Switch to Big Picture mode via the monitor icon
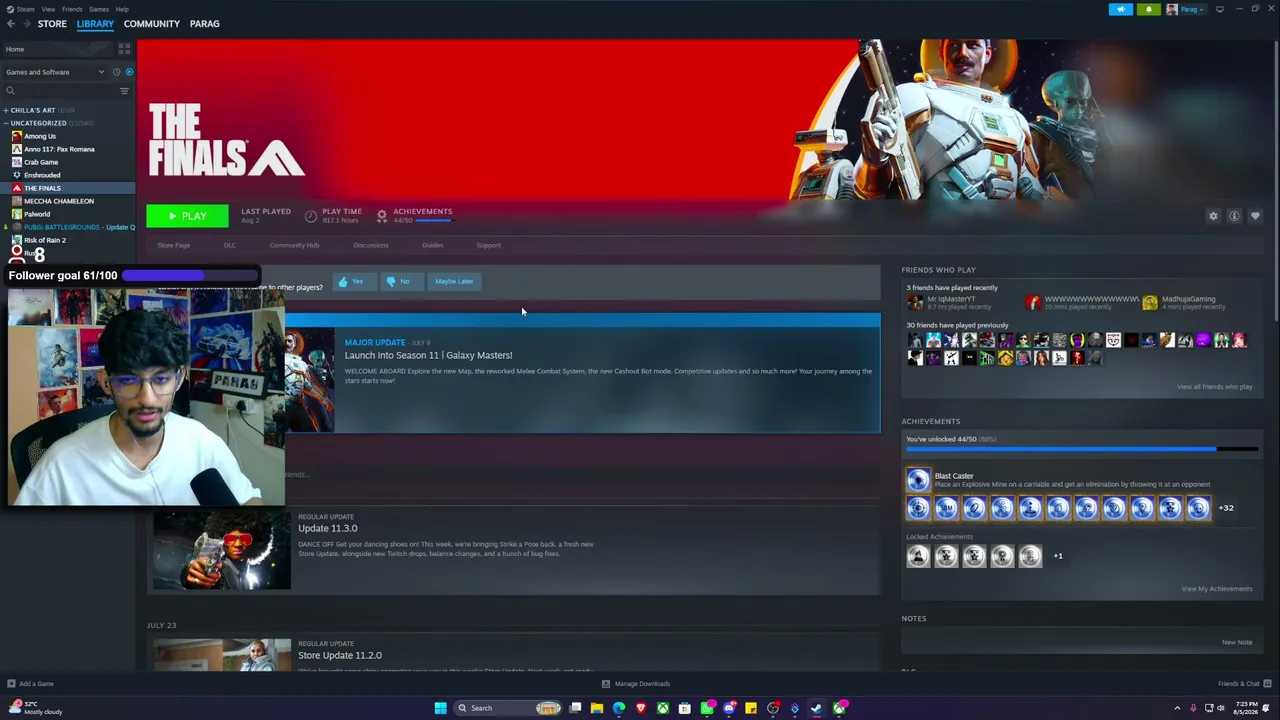1280x720 pixels. (1219, 9)
